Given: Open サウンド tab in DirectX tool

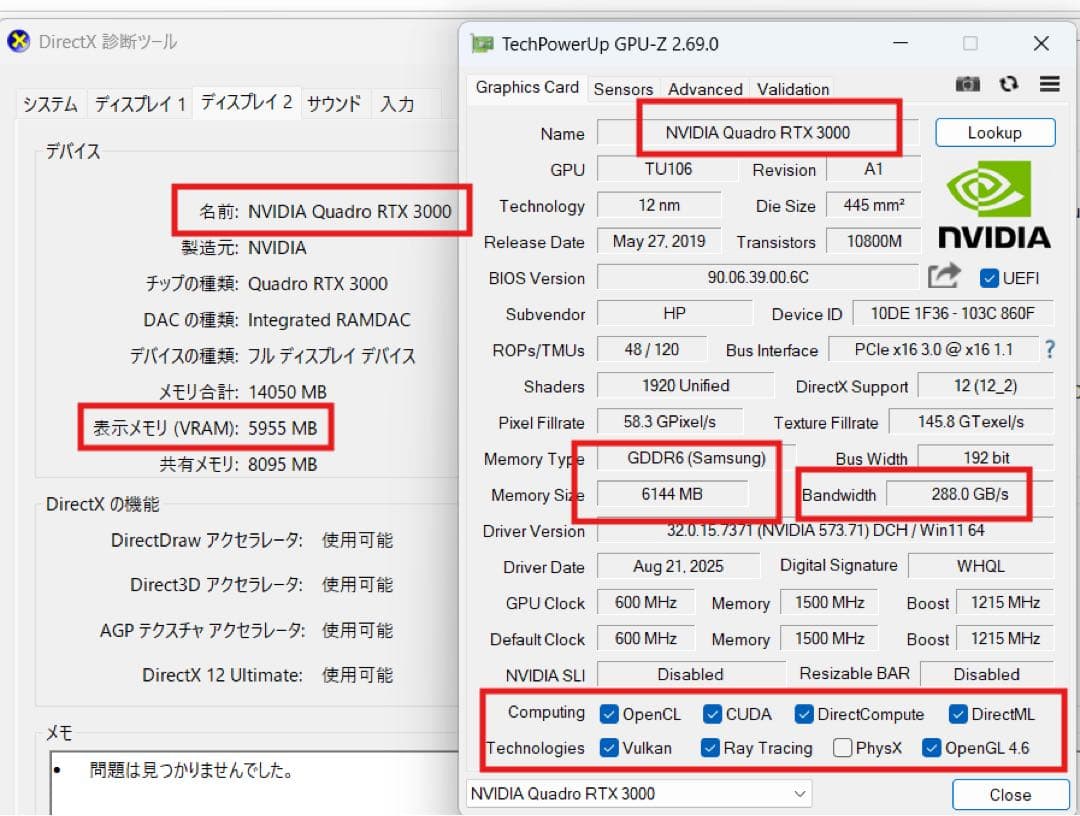Looking at the screenshot, I should coord(334,104).
